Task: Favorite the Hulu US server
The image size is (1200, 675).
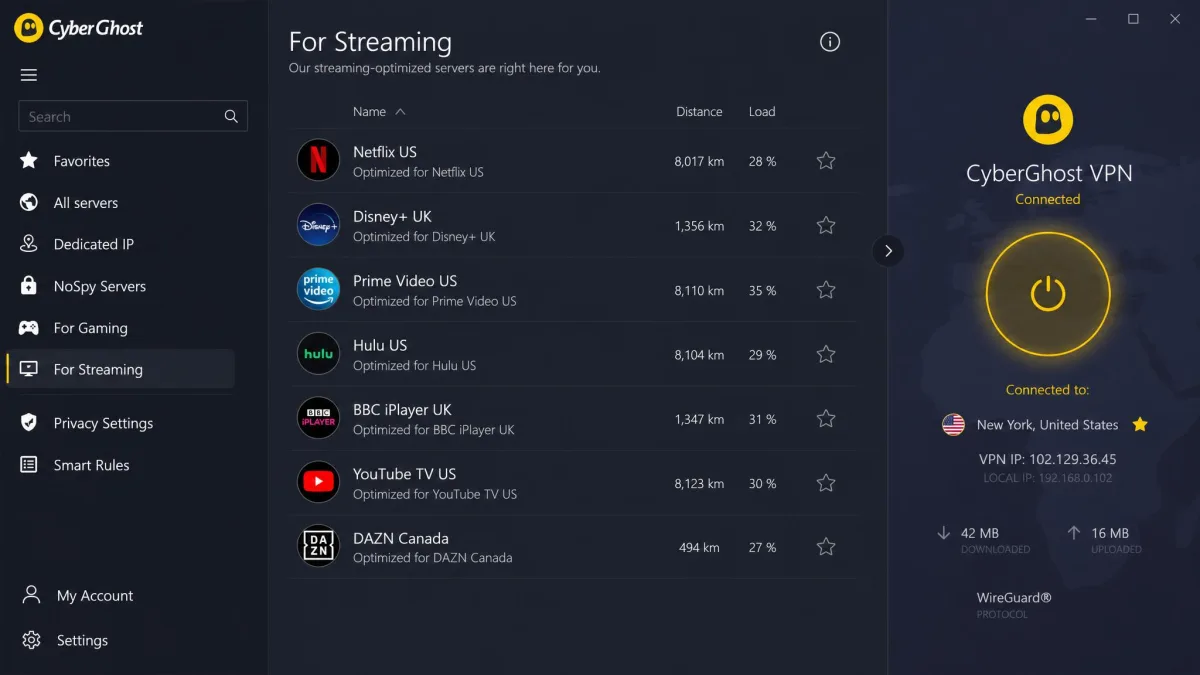Action: [x=826, y=354]
